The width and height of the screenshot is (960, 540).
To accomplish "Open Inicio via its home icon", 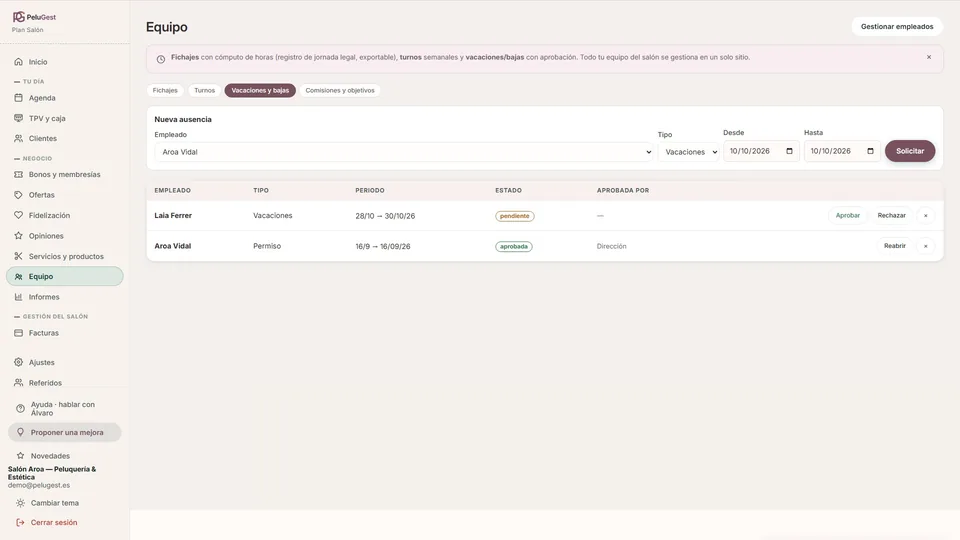I will (x=18, y=62).
